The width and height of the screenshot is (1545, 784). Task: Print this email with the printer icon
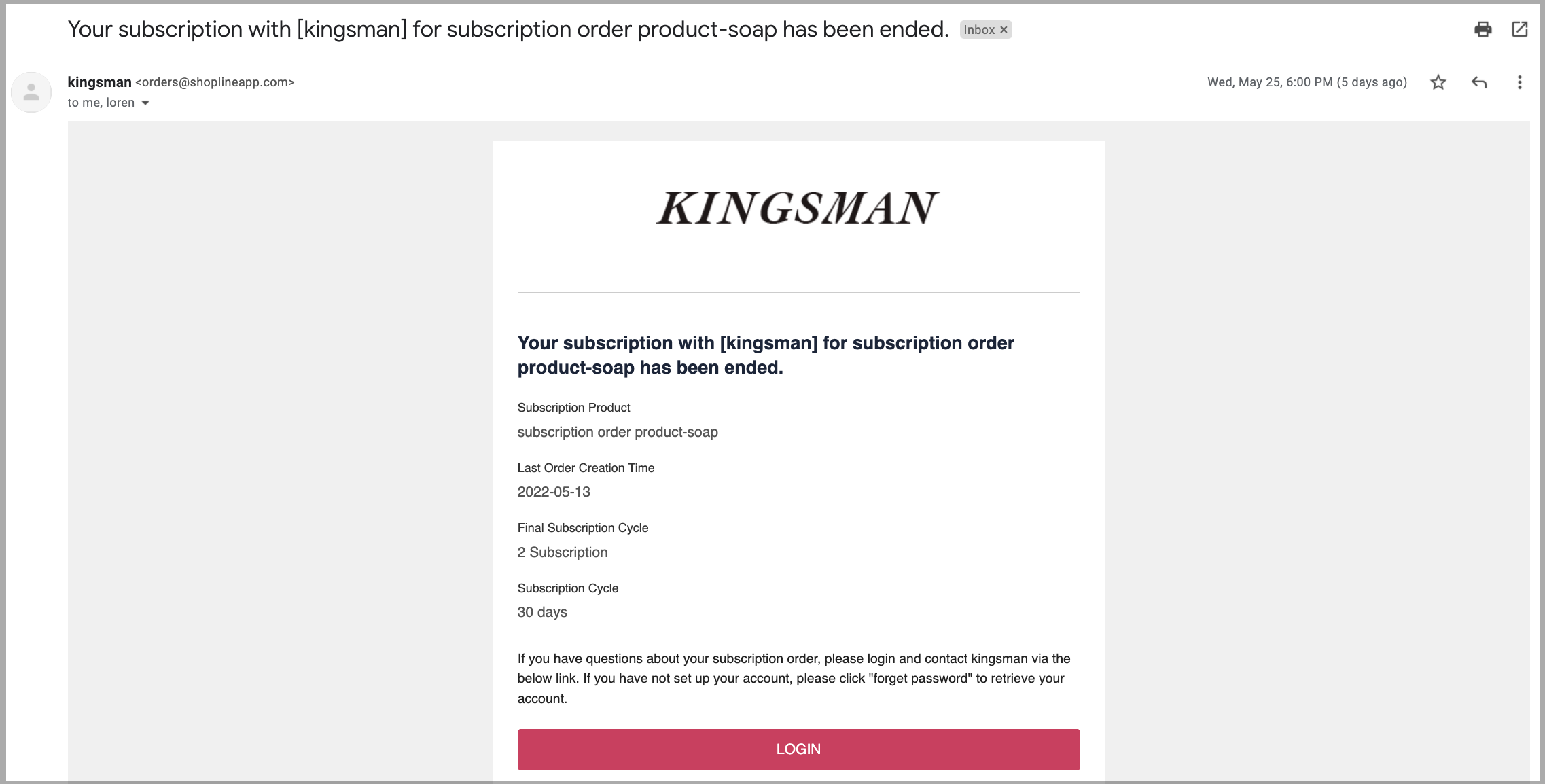[1482, 29]
